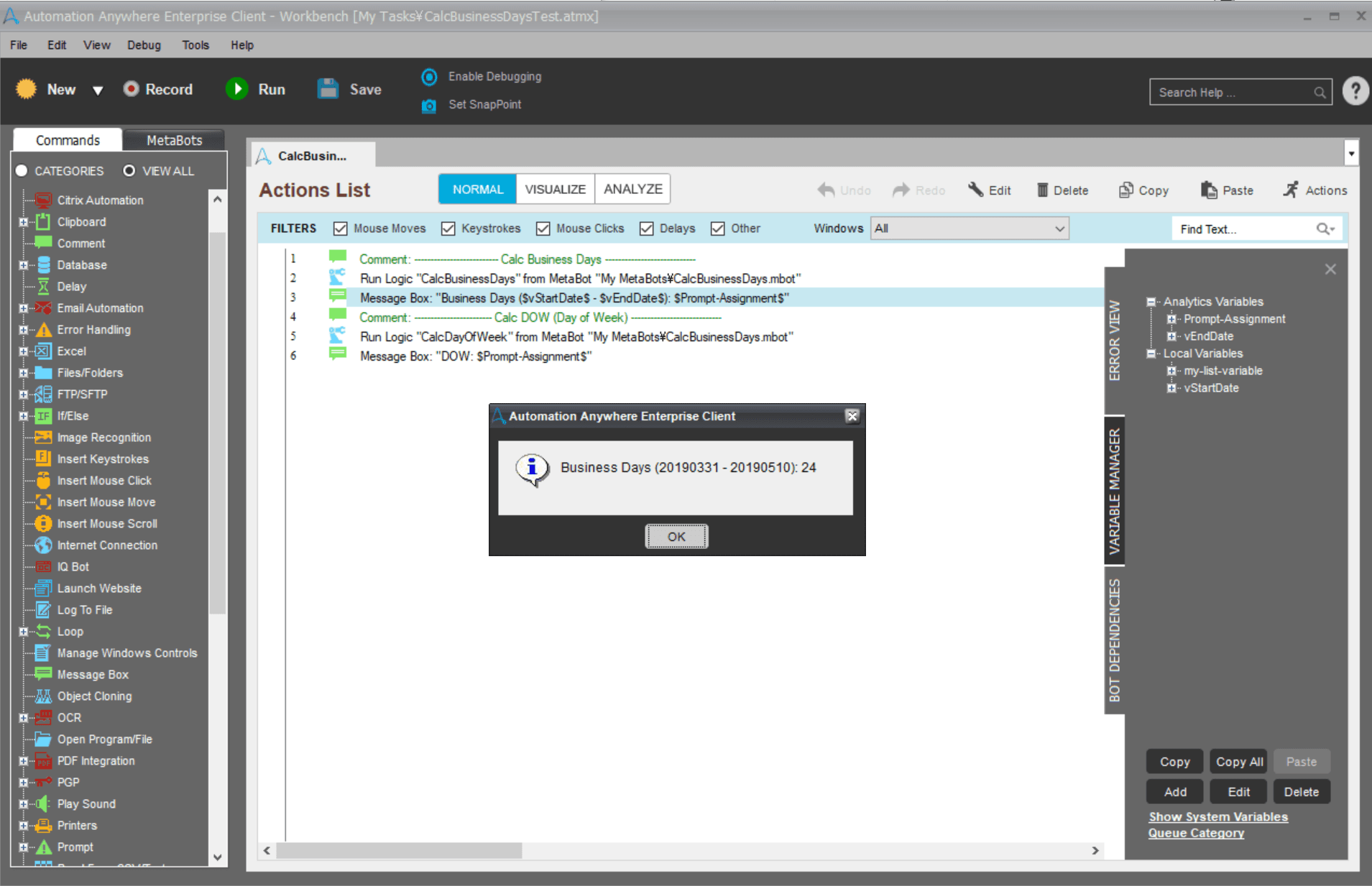Click the green Run play icon
1372x886 pixels.
(x=236, y=89)
